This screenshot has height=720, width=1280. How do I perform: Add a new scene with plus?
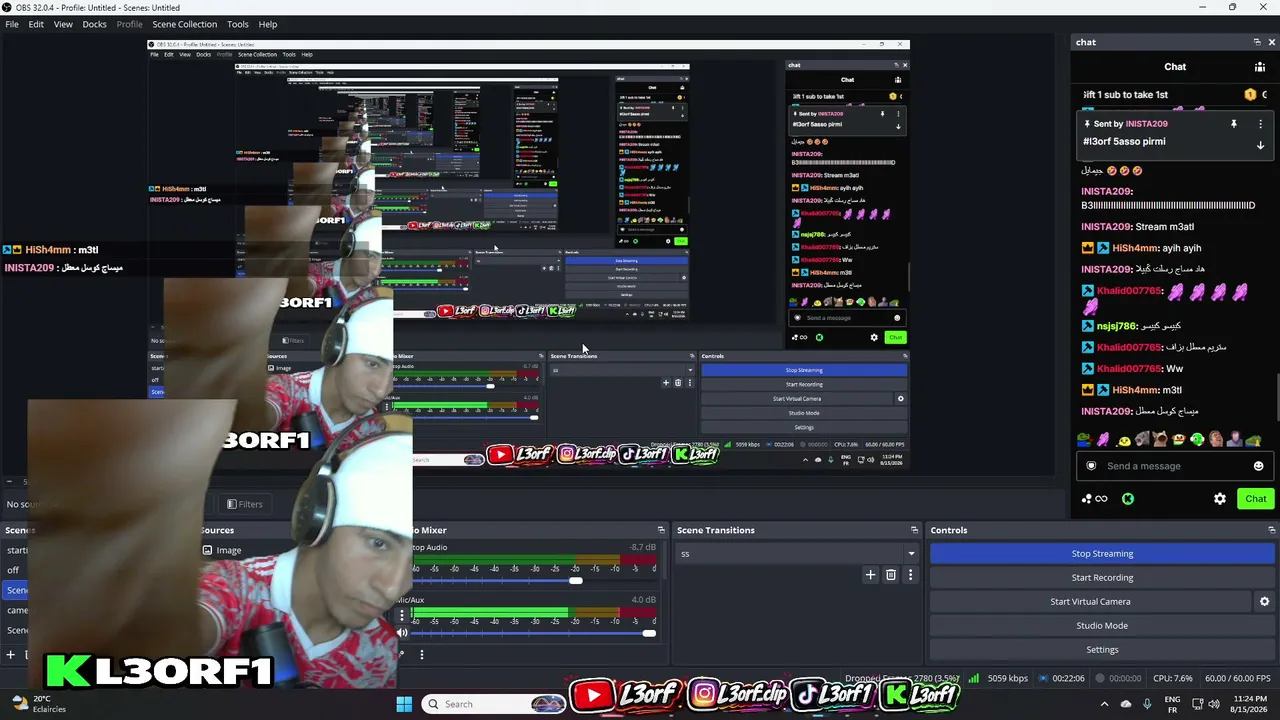(x=11, y=655)
